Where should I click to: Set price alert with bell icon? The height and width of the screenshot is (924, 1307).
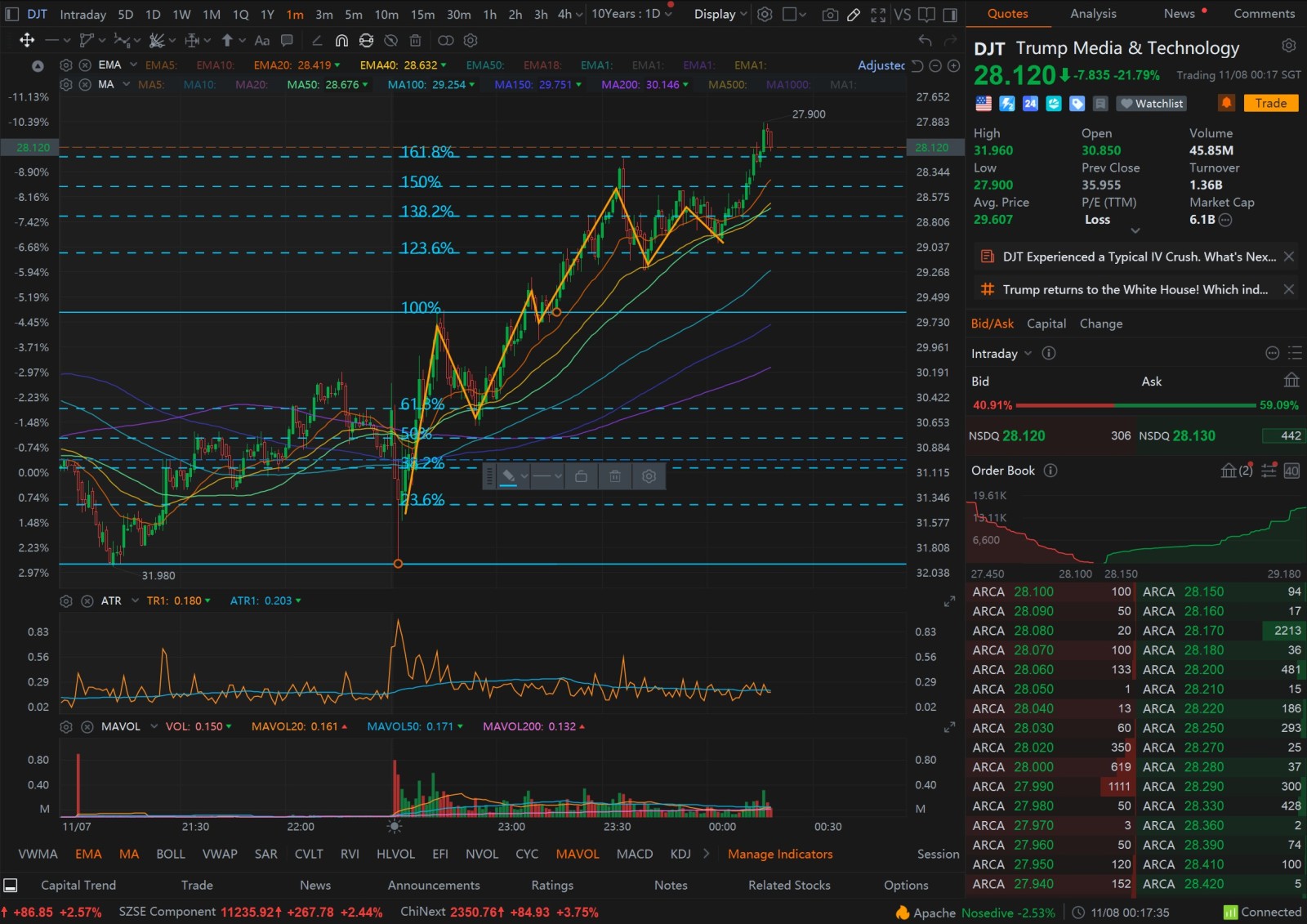pyautogui.click(x=1226, y=103)
